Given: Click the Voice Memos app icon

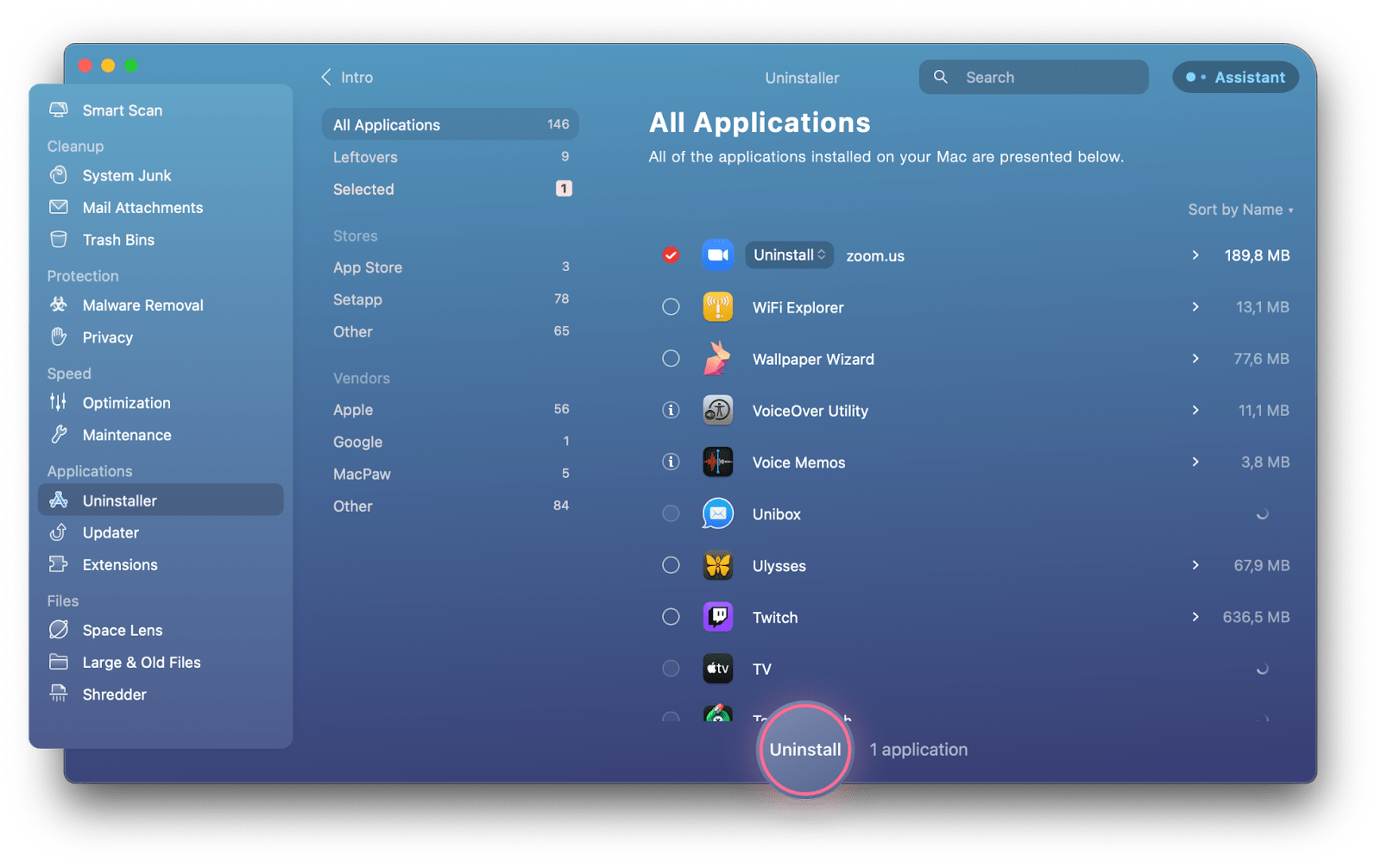Looking at the screenshot, I should 717,462.
